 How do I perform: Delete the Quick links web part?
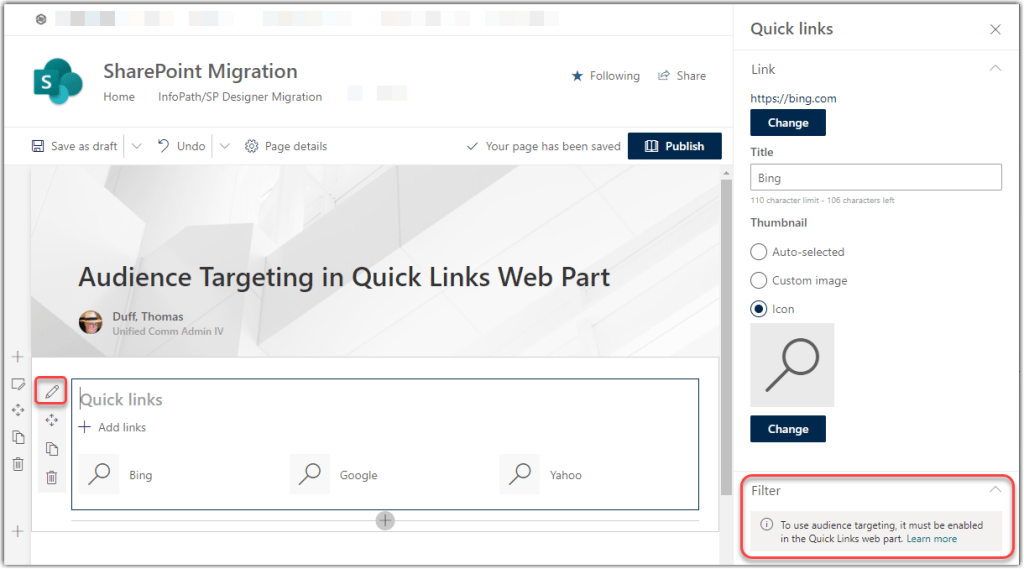52,478
